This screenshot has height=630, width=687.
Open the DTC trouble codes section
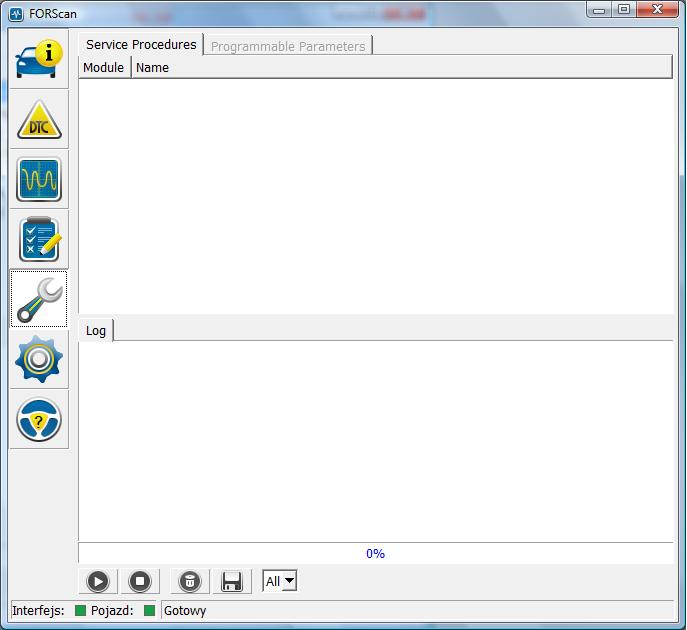(39, 120)
